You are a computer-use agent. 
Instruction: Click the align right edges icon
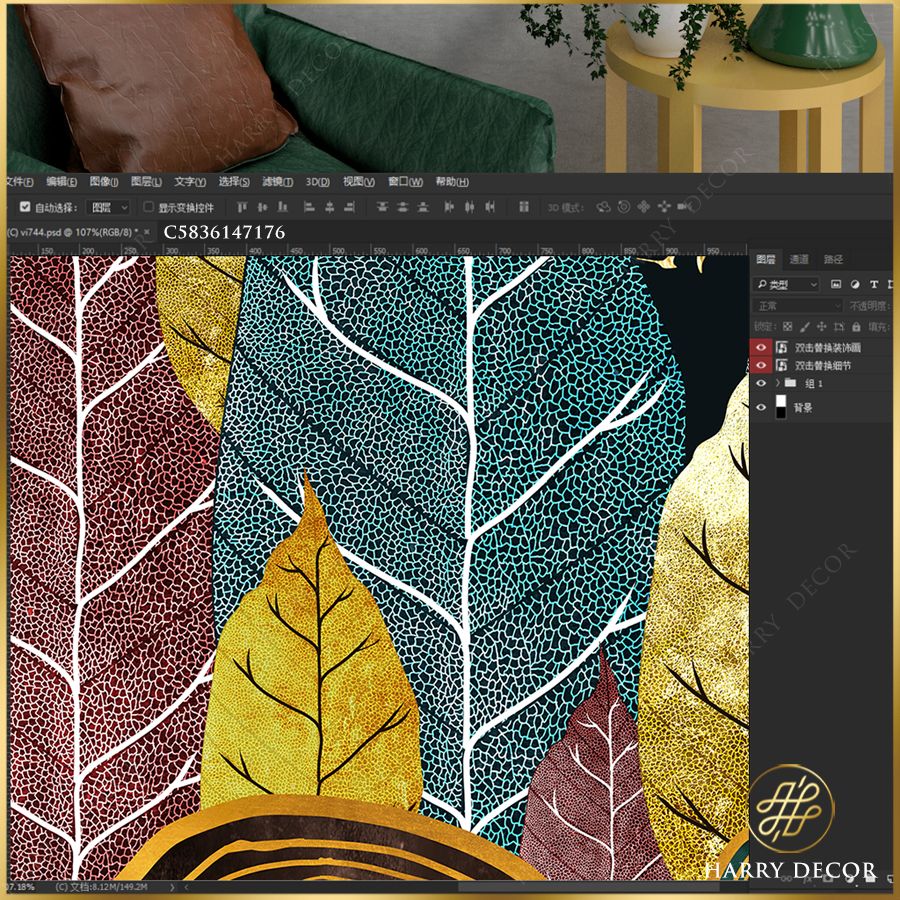[x=350, y=207]
